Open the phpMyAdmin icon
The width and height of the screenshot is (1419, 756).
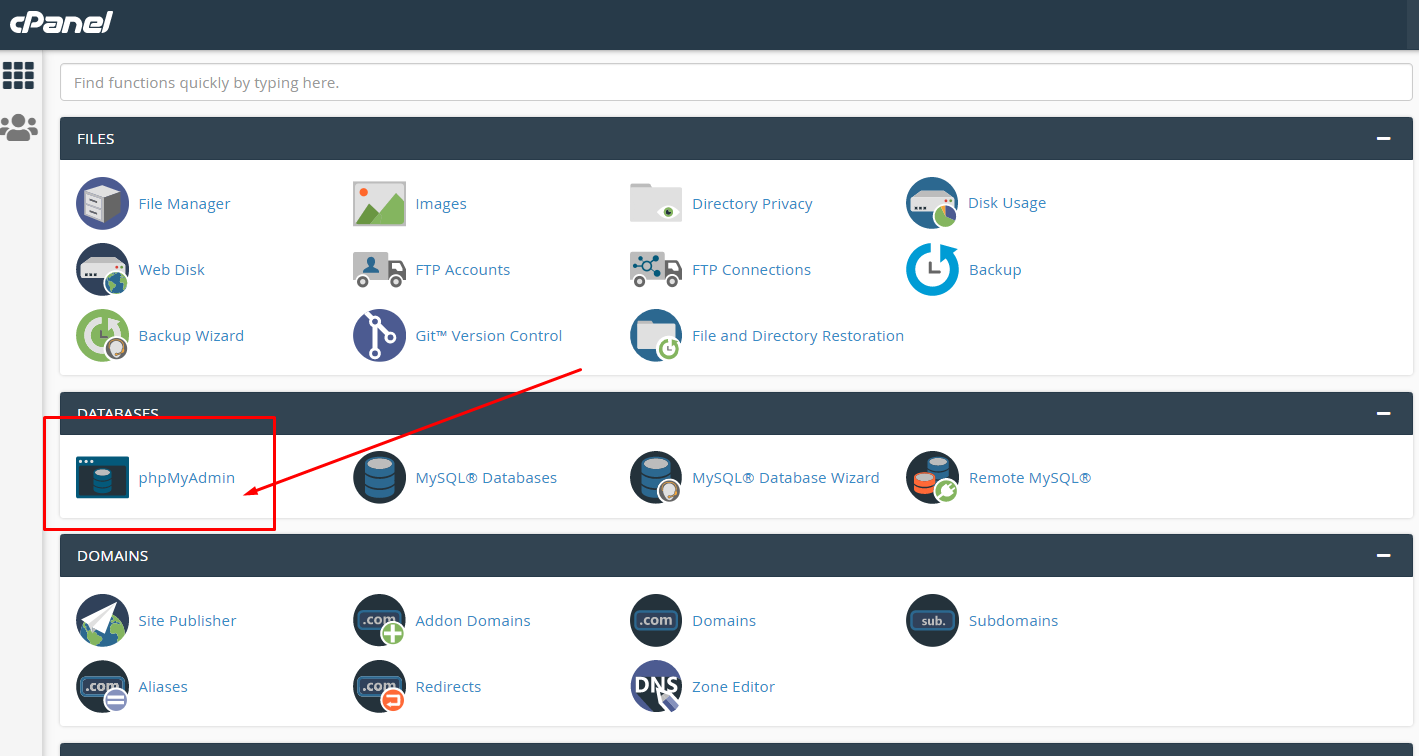tap(103, 478)
